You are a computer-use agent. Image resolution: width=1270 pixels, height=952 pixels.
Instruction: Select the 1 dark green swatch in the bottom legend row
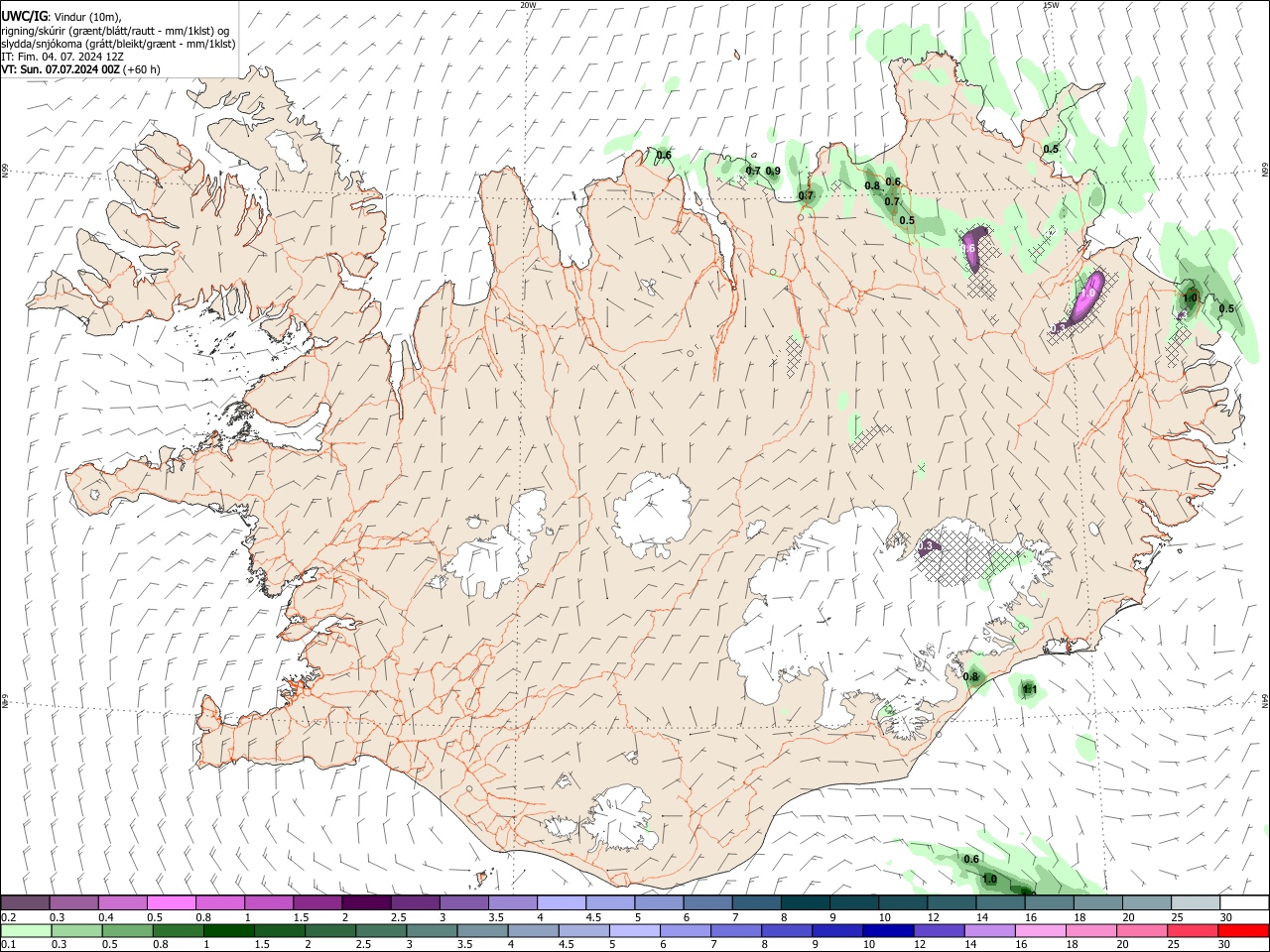pyautogui.click(x=228, y=930)
